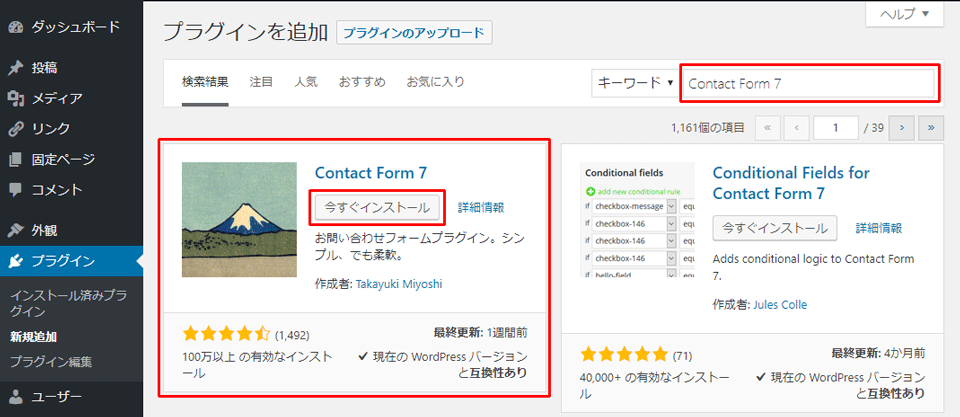The height and width of the screenshot is (417, 960).
Task: Go to first page with « button
Action: [x=768, y=128]
